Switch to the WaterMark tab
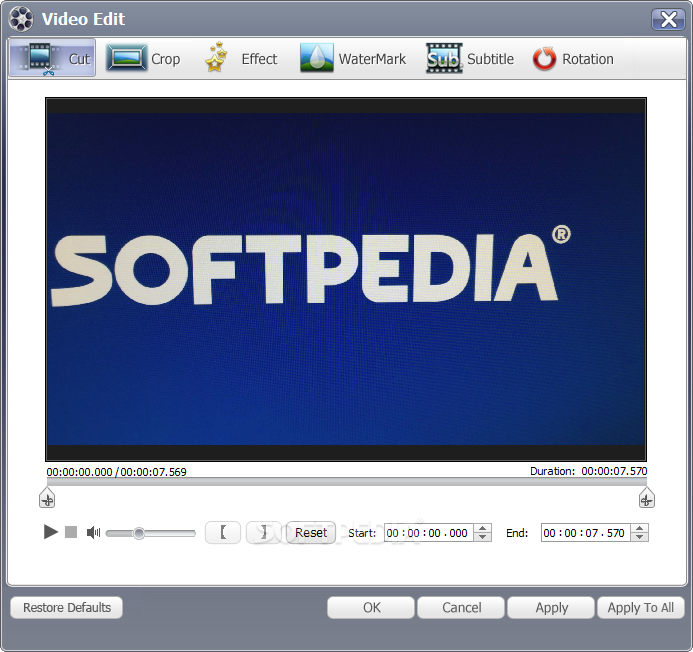Viewport: 693px width, 652px height. pos(352,58)
